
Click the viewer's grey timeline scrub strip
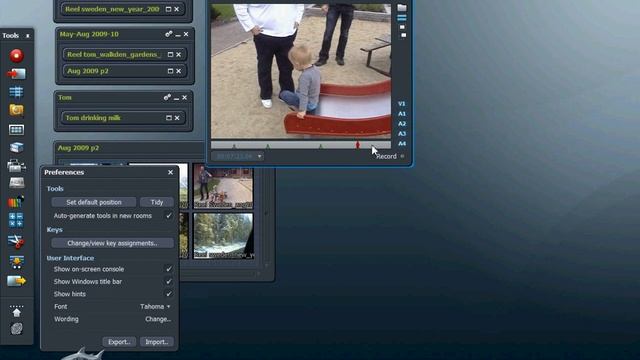click(301, 144)
